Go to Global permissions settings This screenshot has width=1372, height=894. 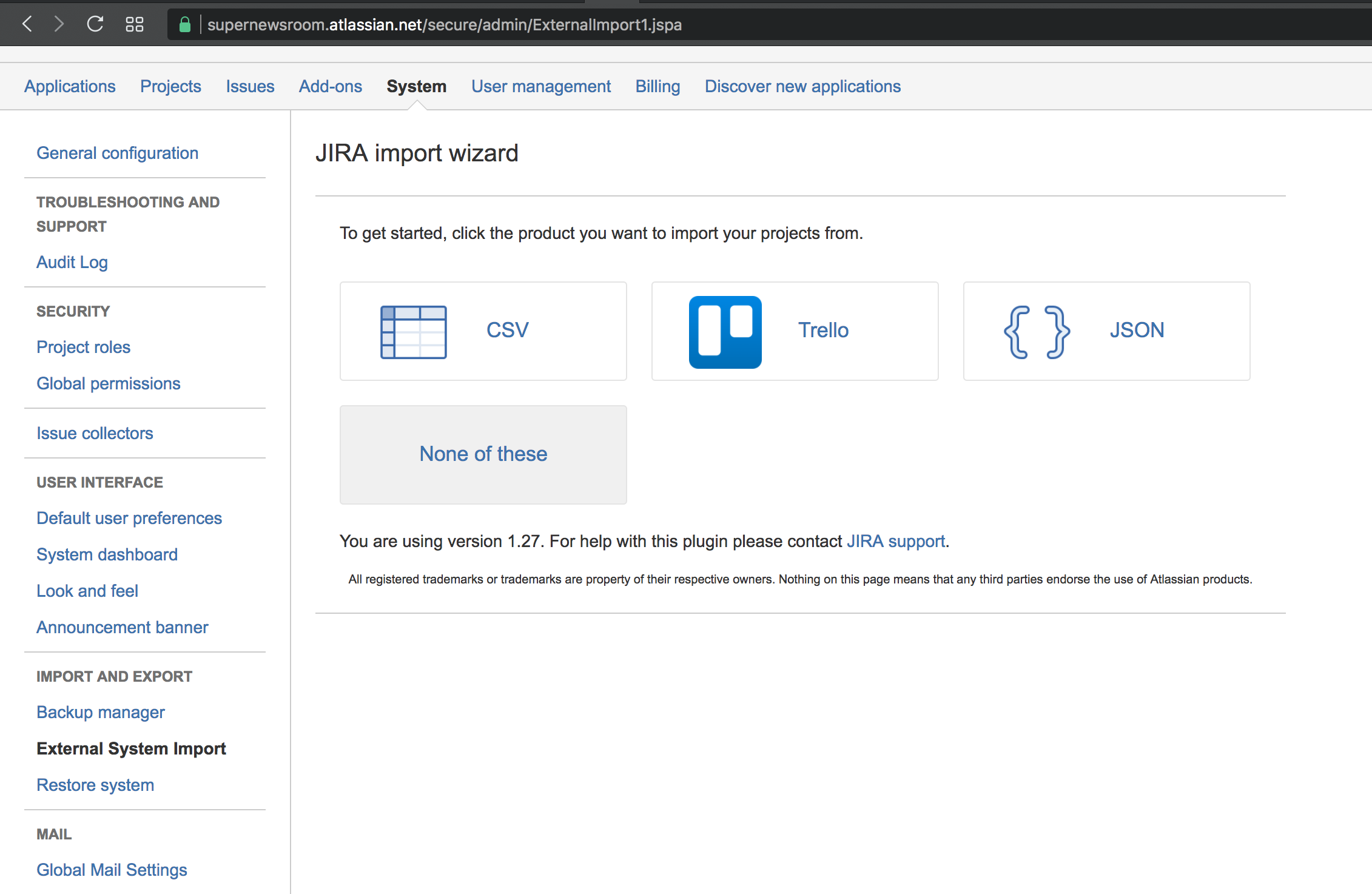108,383
